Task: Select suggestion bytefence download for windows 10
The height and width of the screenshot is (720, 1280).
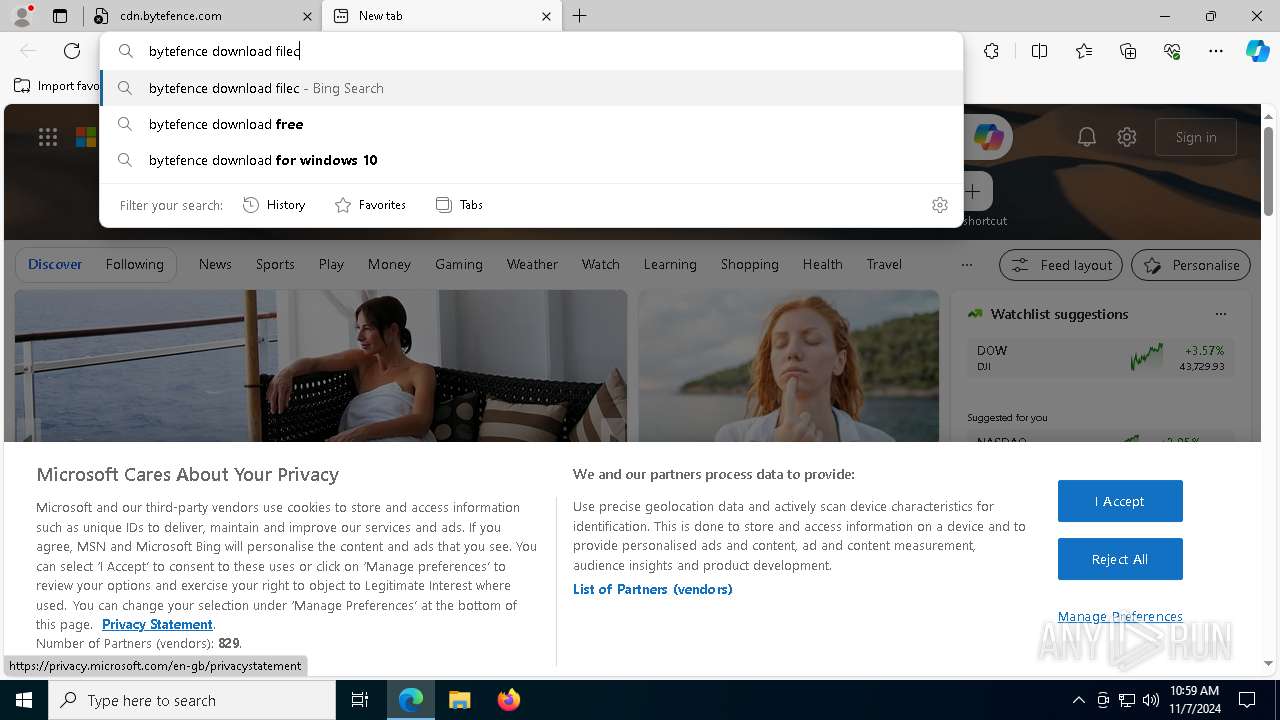Action: tap(531, 160)
